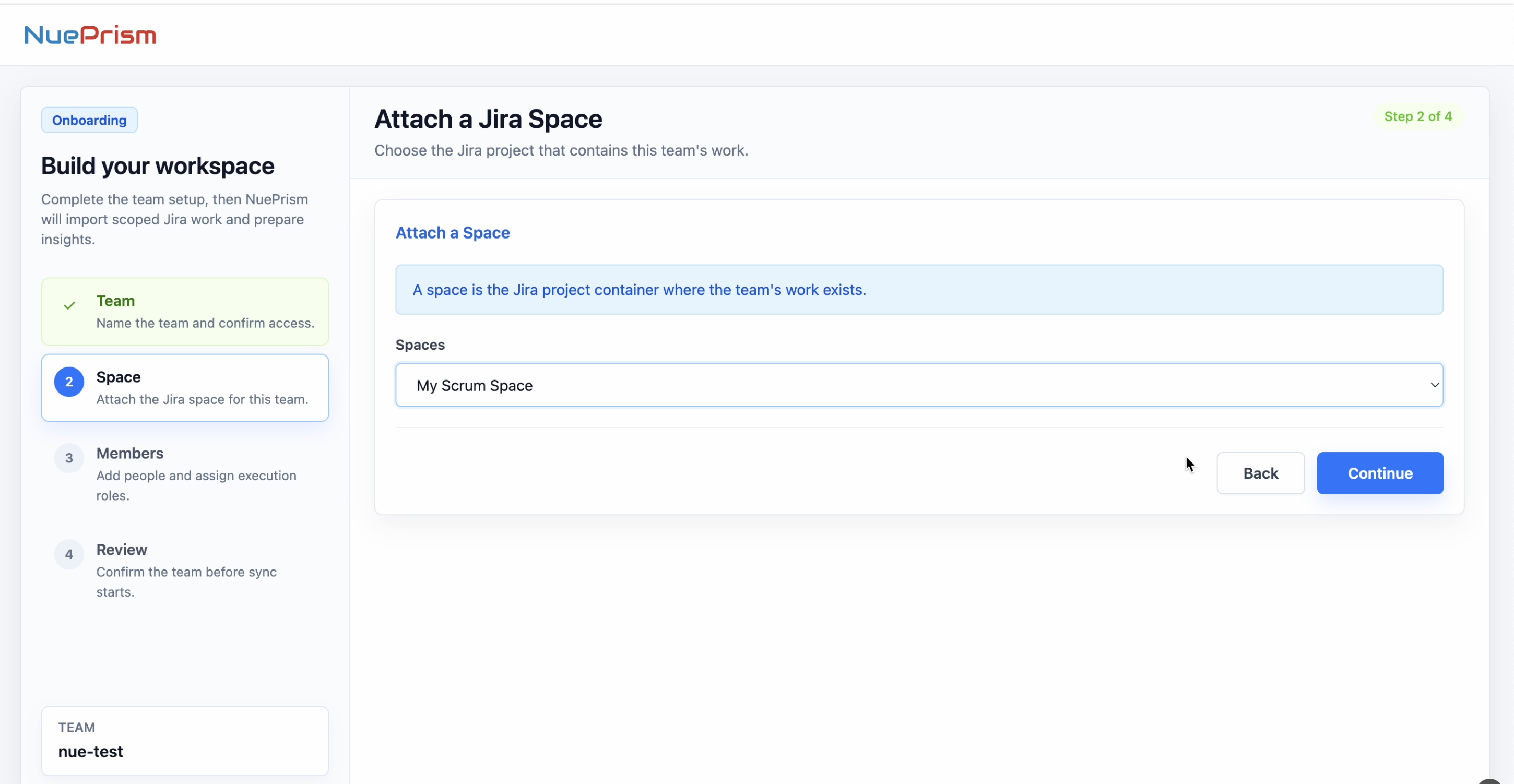Click the NuePrism logo
1514x784 pixels.
click(x=90, y=34)
